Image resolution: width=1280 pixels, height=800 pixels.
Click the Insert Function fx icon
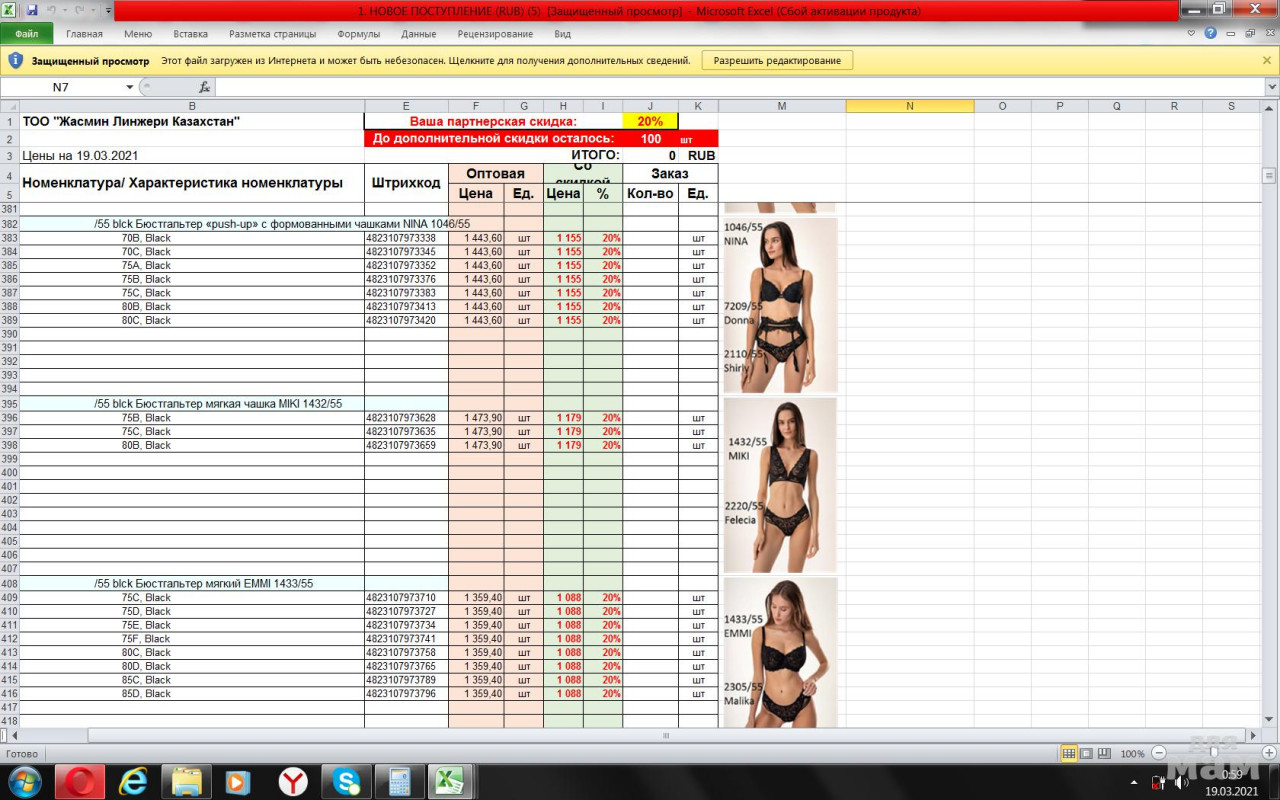204,87
